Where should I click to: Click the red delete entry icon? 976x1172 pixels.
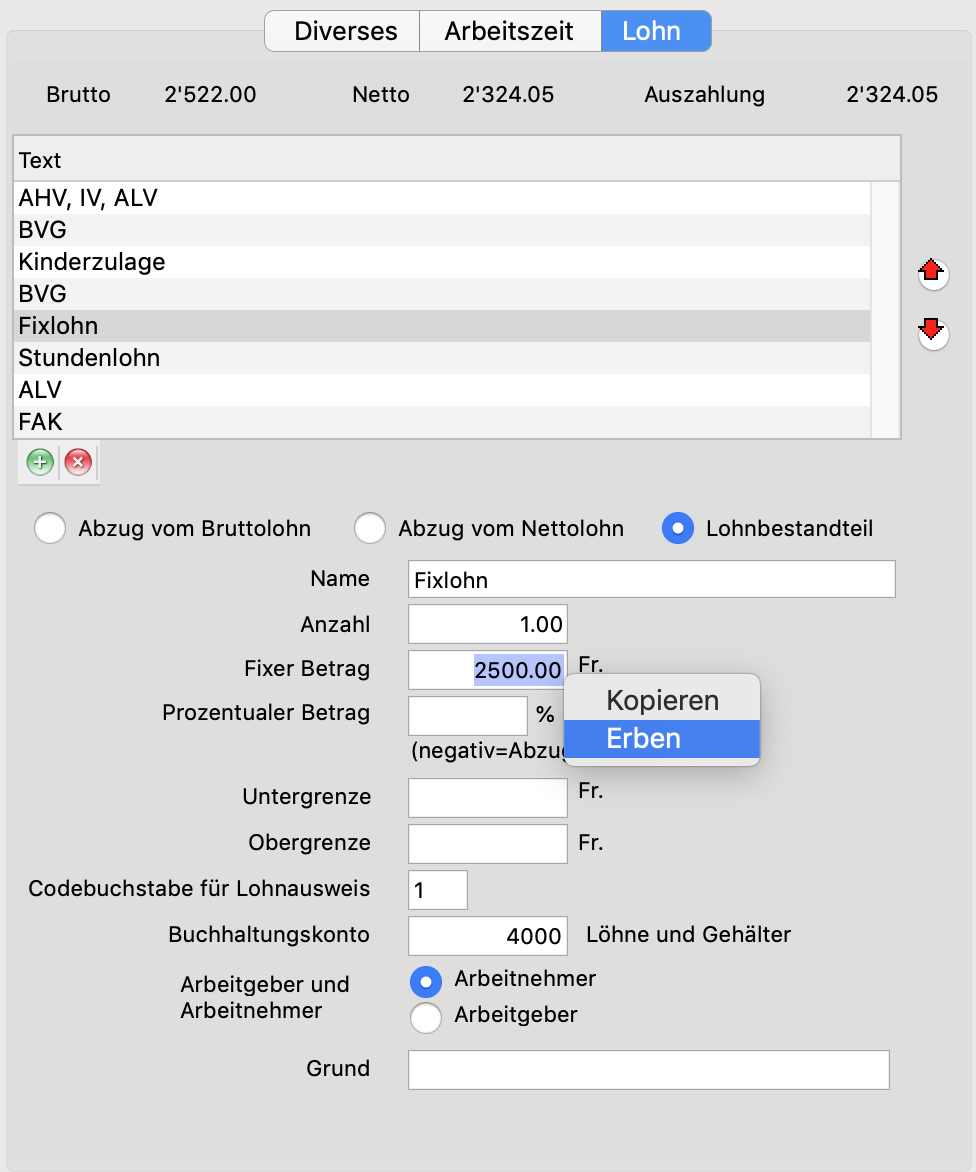click(x=78, y=463)
